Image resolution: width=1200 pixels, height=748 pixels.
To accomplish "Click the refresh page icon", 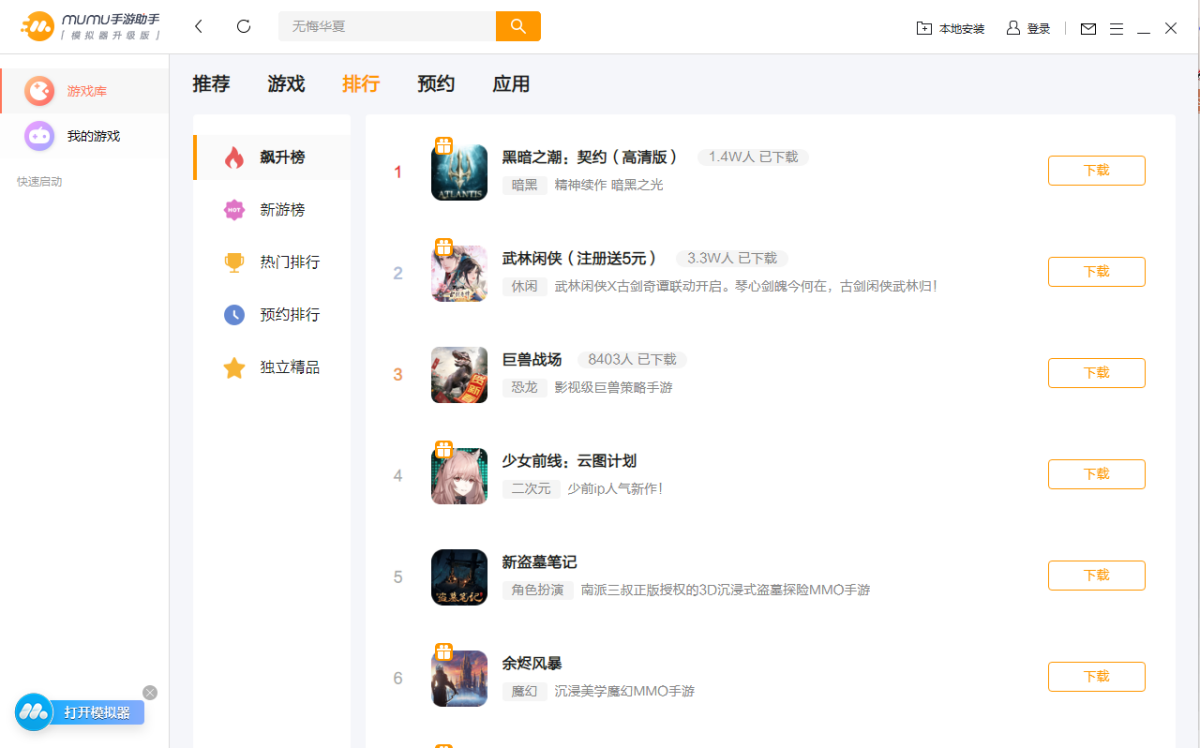I will [243, 26].
